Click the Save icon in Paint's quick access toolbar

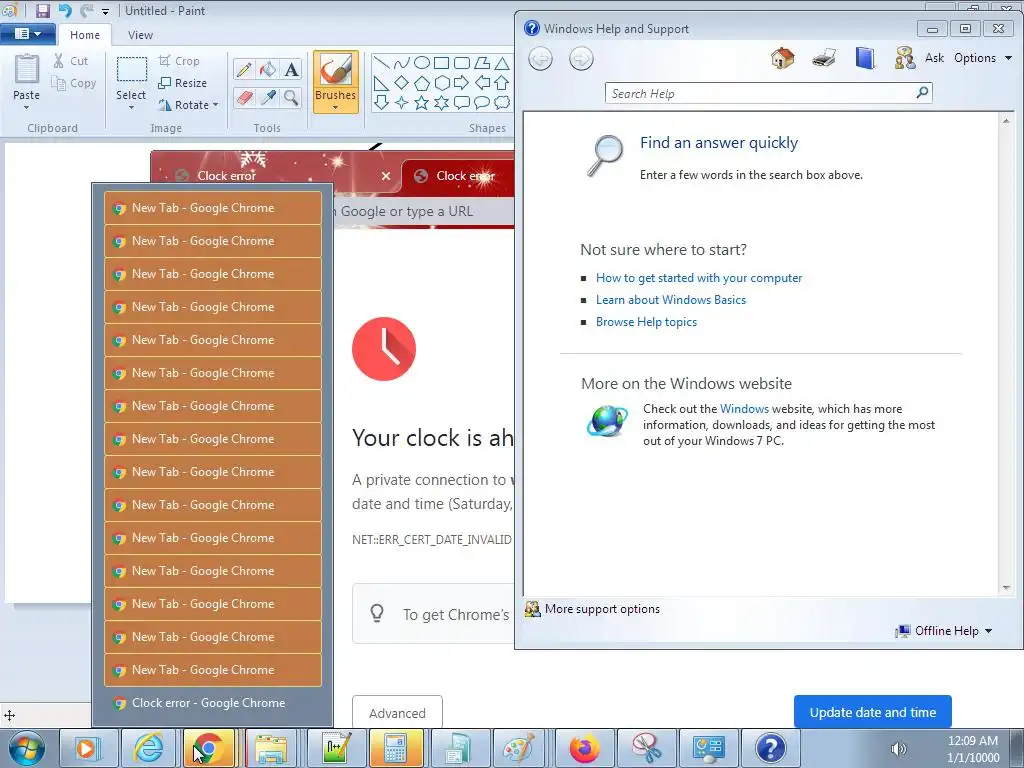tap(43, 10)
